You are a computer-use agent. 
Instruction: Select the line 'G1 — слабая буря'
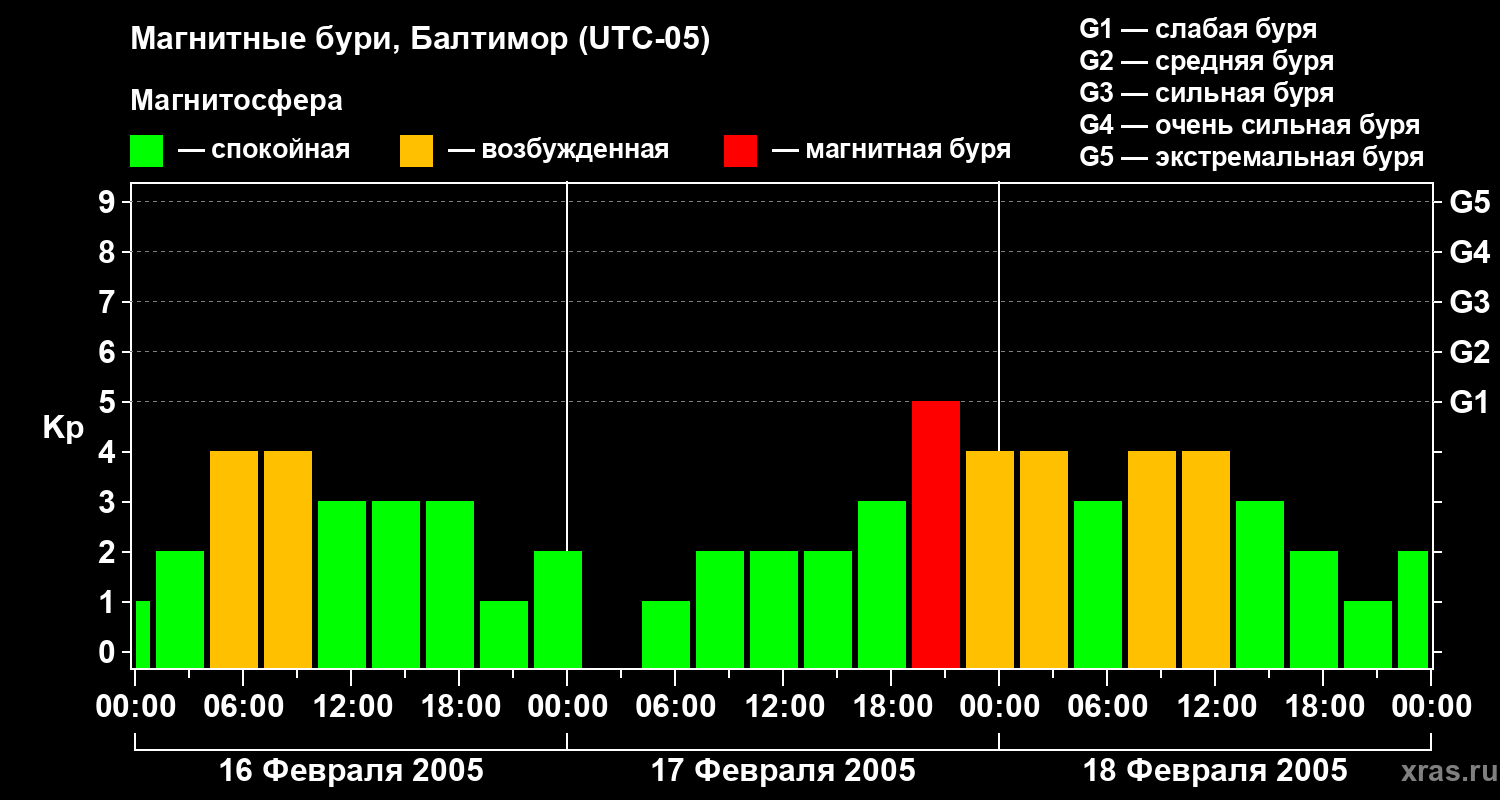click(x=1198, y=29)
